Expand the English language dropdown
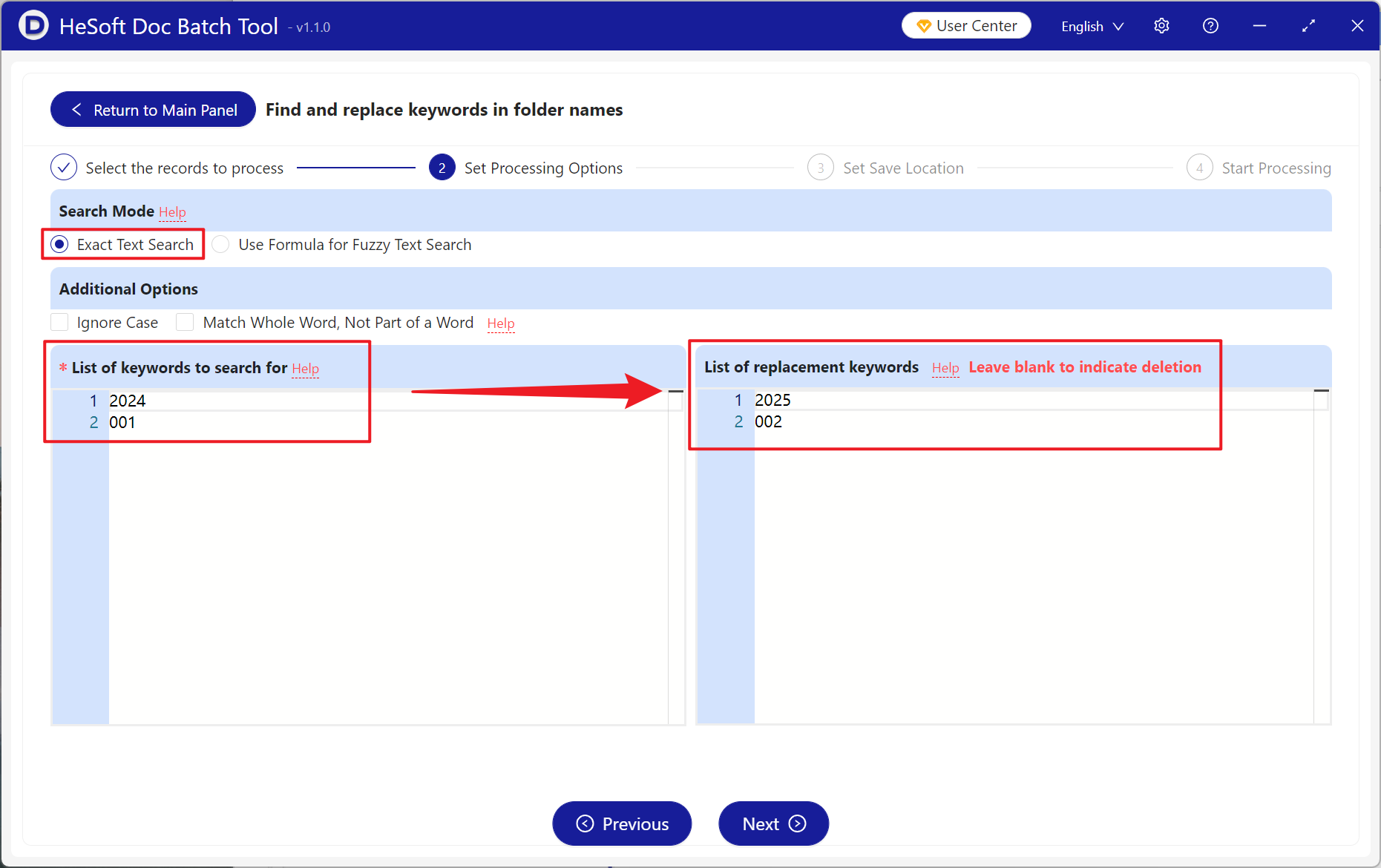 (1092, 27)
